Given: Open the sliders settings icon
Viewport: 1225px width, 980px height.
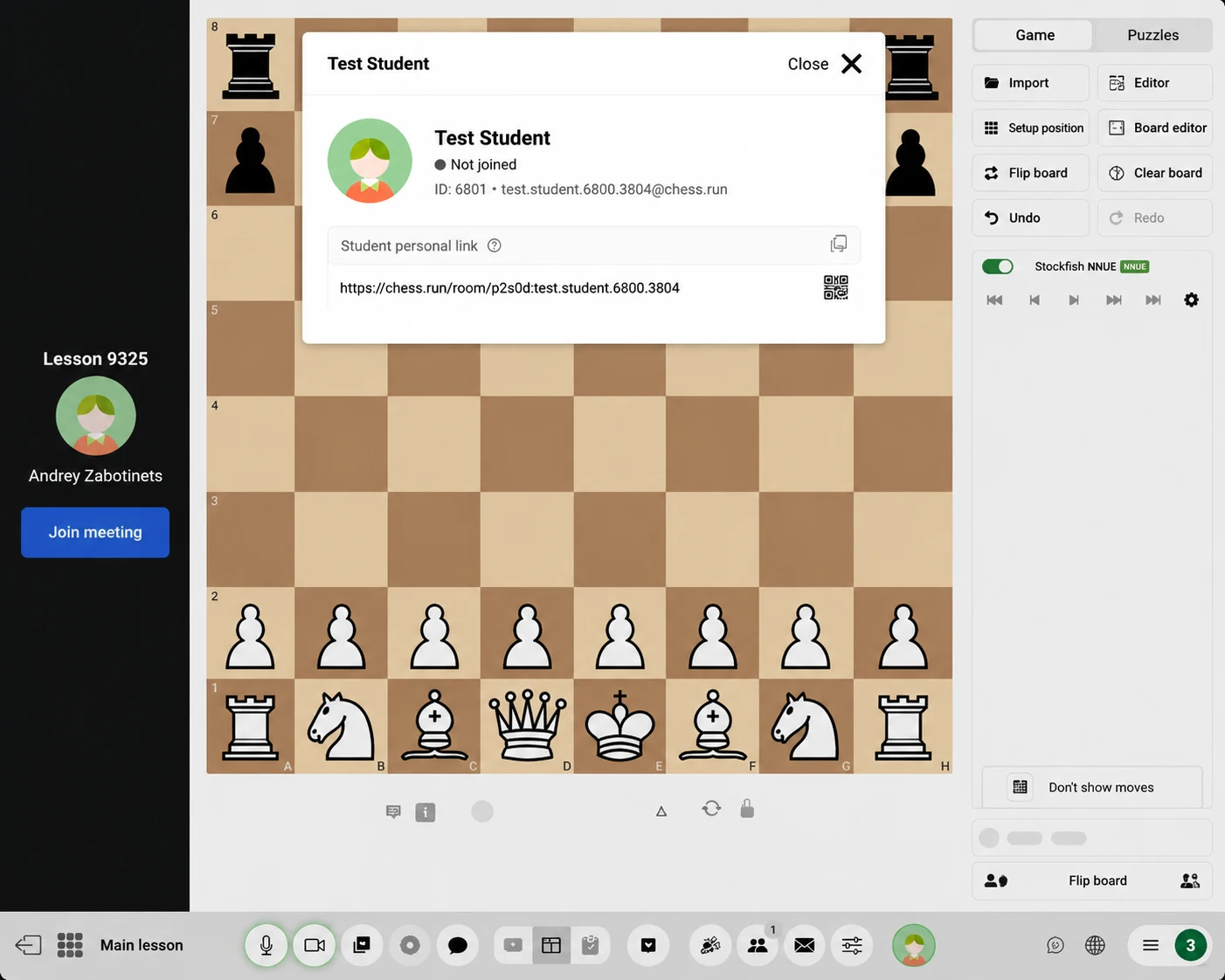Looking at the screenshot, I should [852, 945].
